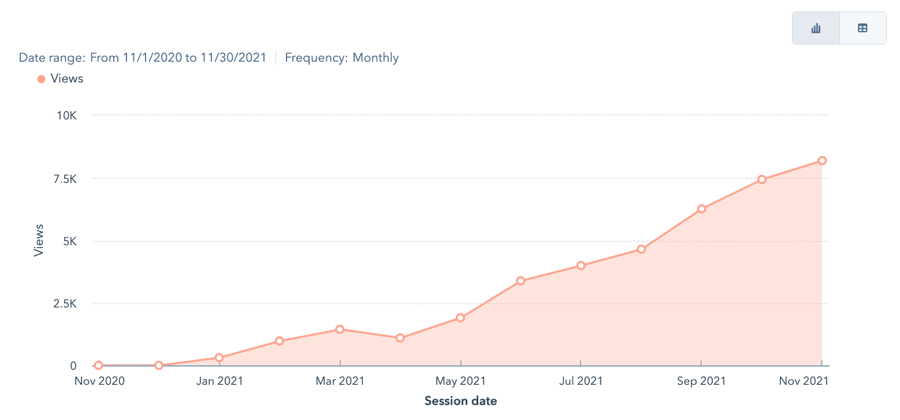Image resolution: width=900 pixels, height=420 pixels.
Task: Click the data point between Mar 2021 and May 2021
Action: point(400,338)
